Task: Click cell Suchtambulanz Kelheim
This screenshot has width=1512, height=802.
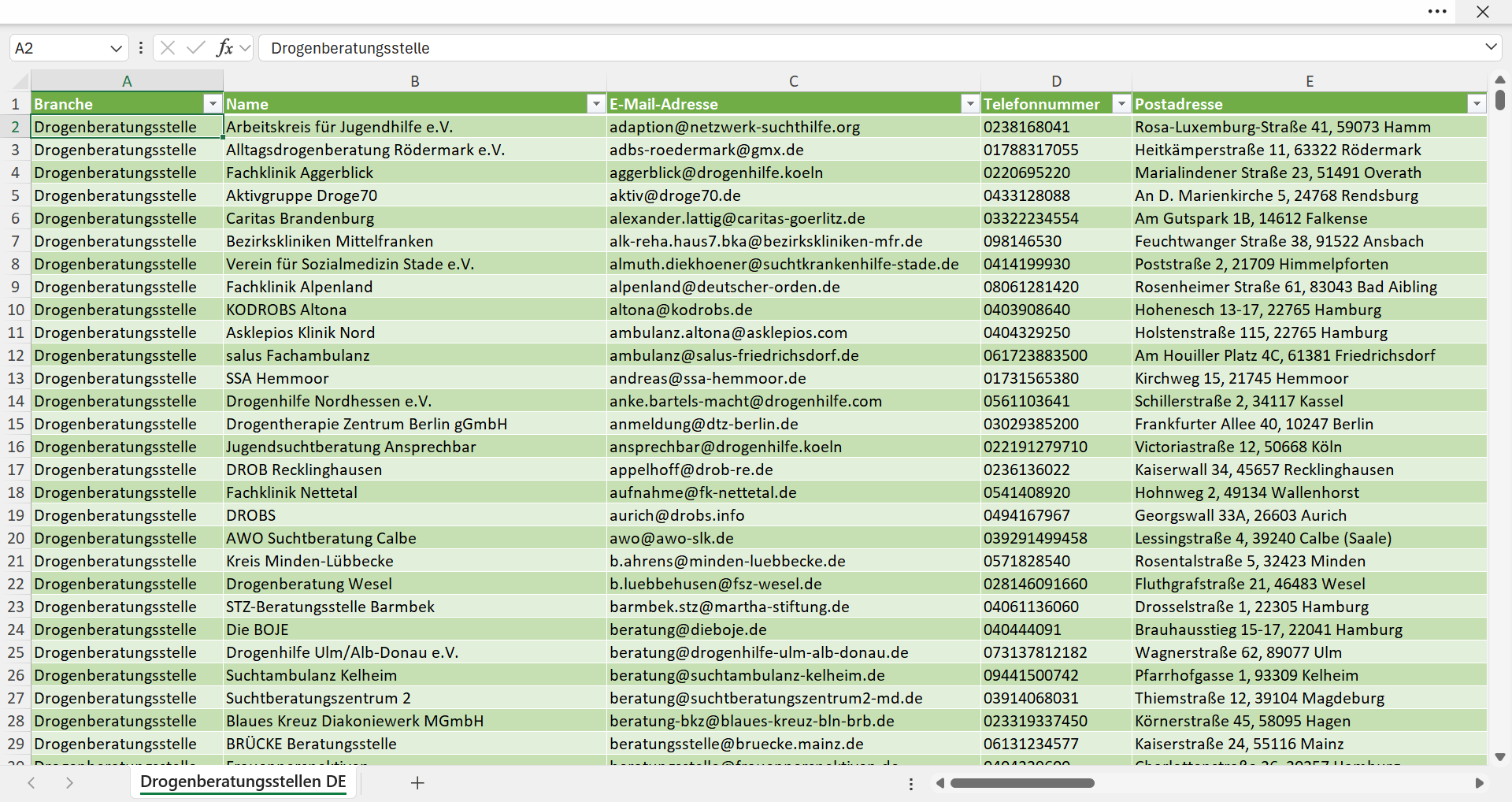Action: pyautogui.click(x=415, y=675)
